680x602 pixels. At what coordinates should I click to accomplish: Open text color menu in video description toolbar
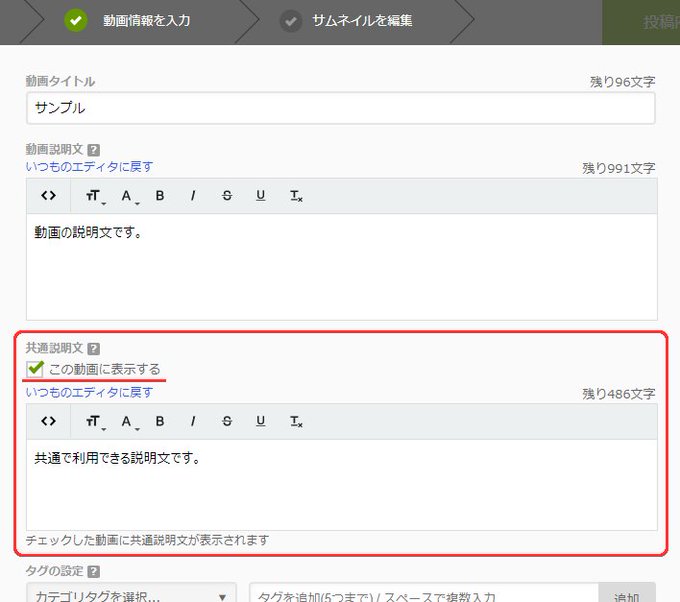point(129,196)
